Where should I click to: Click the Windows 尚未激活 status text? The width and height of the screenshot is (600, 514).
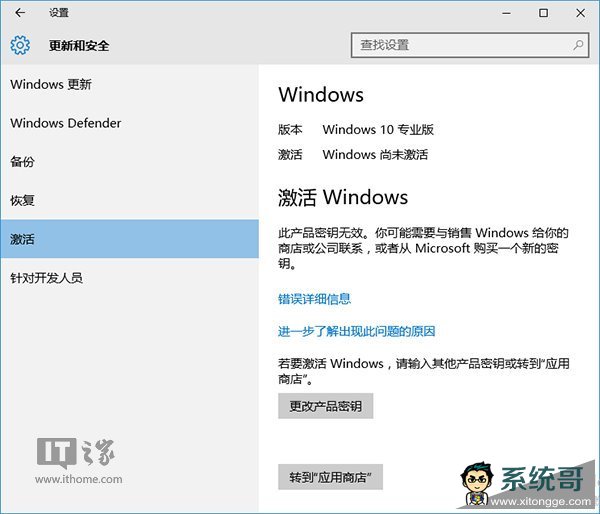point(375,155)
